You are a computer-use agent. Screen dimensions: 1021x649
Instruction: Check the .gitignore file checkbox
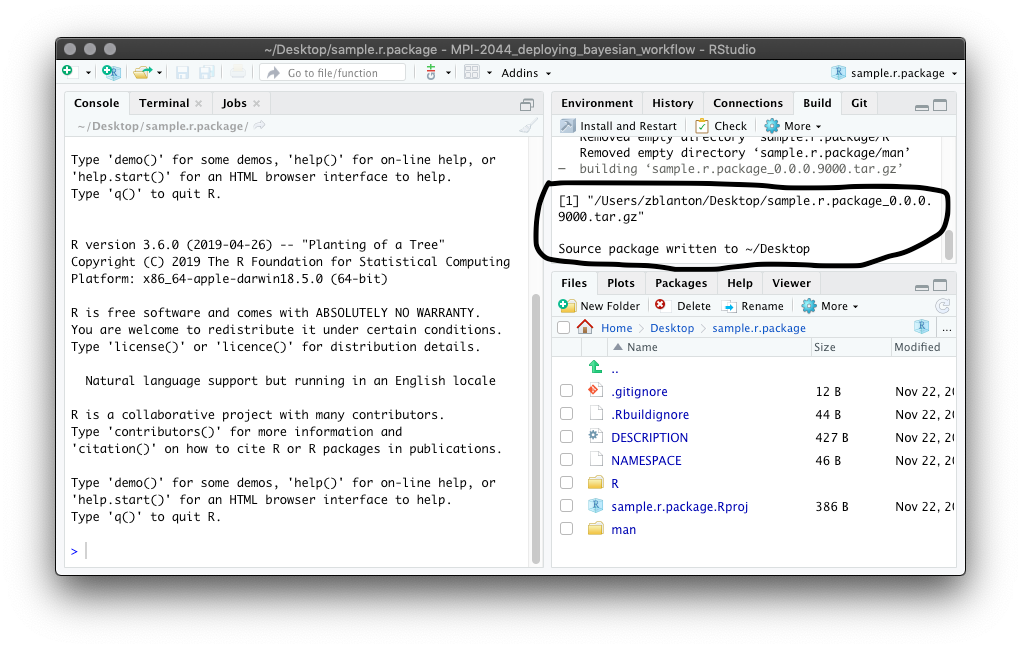point(566,391)
